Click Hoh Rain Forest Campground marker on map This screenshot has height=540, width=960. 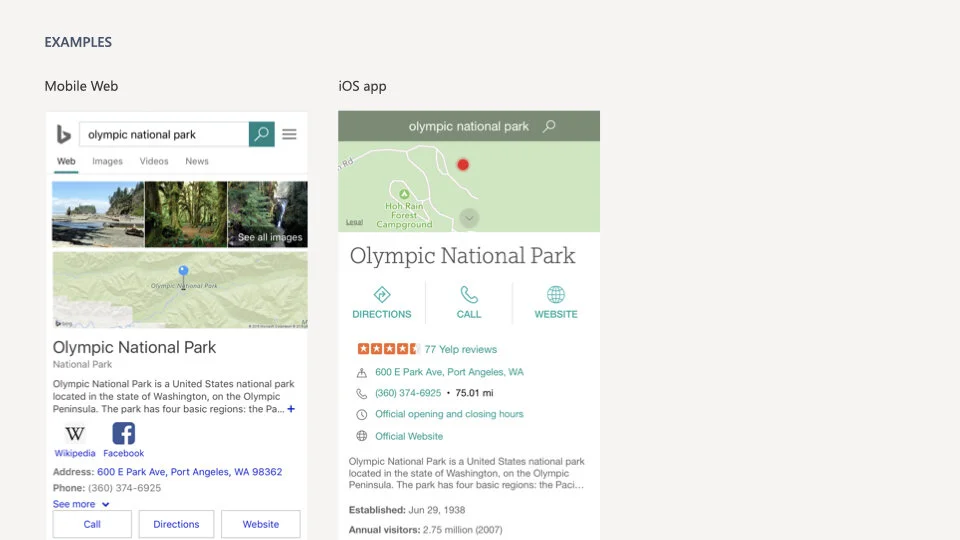point(404,195)
